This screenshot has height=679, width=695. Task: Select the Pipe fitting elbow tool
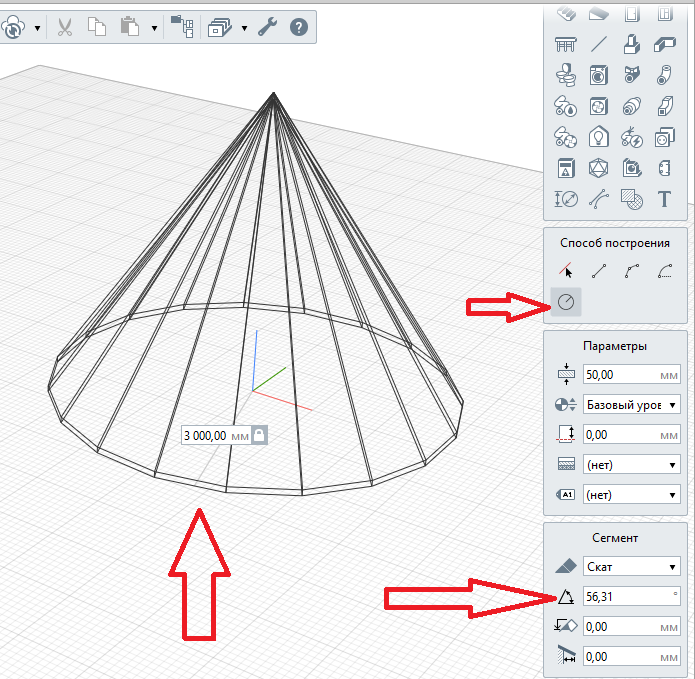[665, 75]
